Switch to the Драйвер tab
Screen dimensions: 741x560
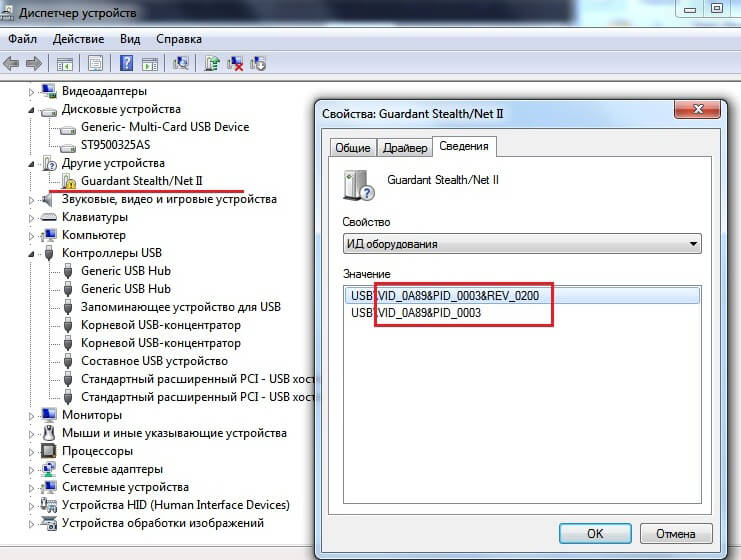(405, 148)
